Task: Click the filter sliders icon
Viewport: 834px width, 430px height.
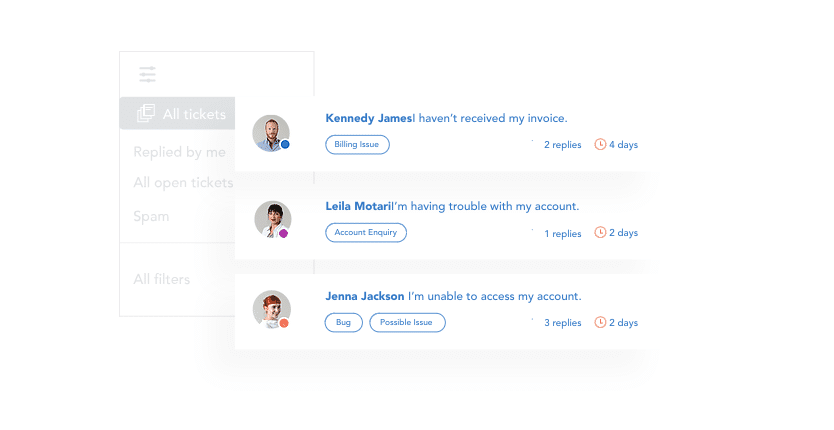Action: point(148,74)
